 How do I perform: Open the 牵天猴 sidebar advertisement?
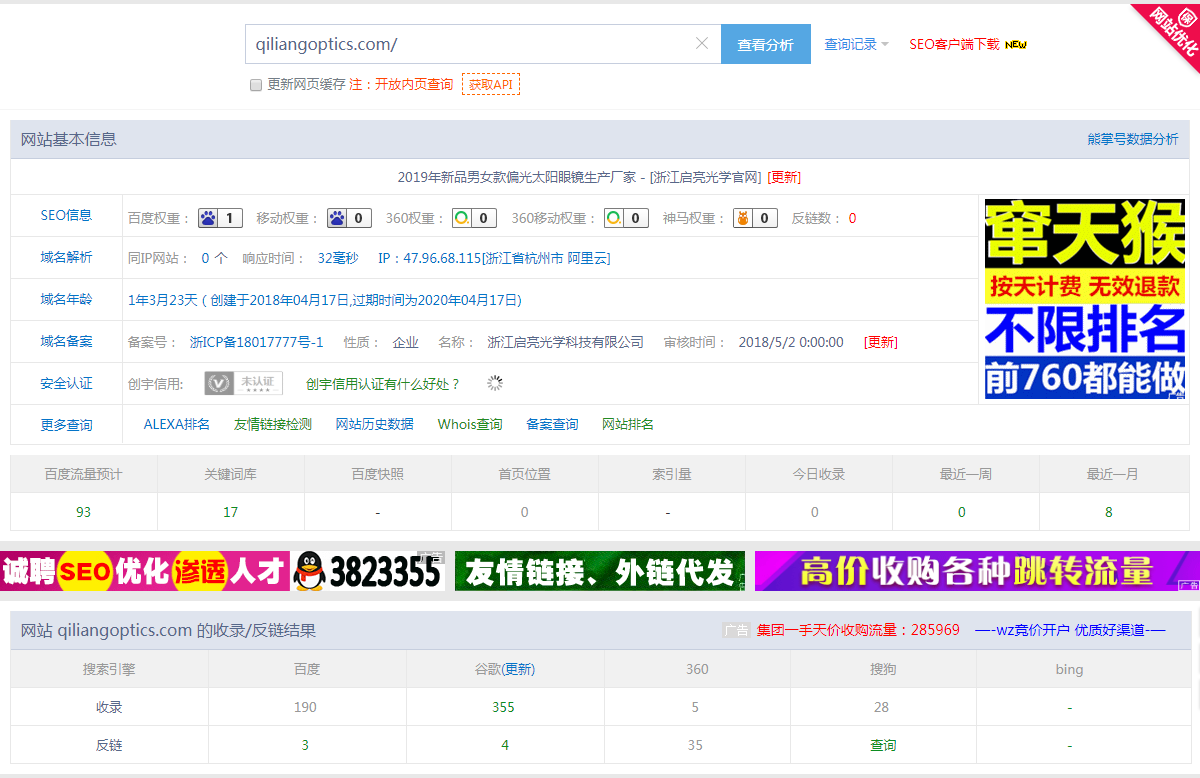pyautogui.click(x=1085, y=299)
